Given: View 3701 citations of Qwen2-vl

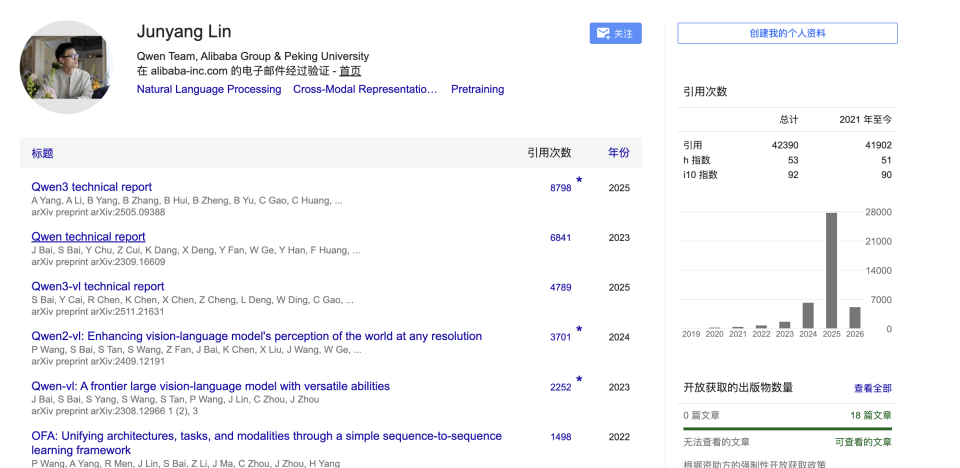Looking at the screenshot, I should pyautogui.click(x=560, y=338).
